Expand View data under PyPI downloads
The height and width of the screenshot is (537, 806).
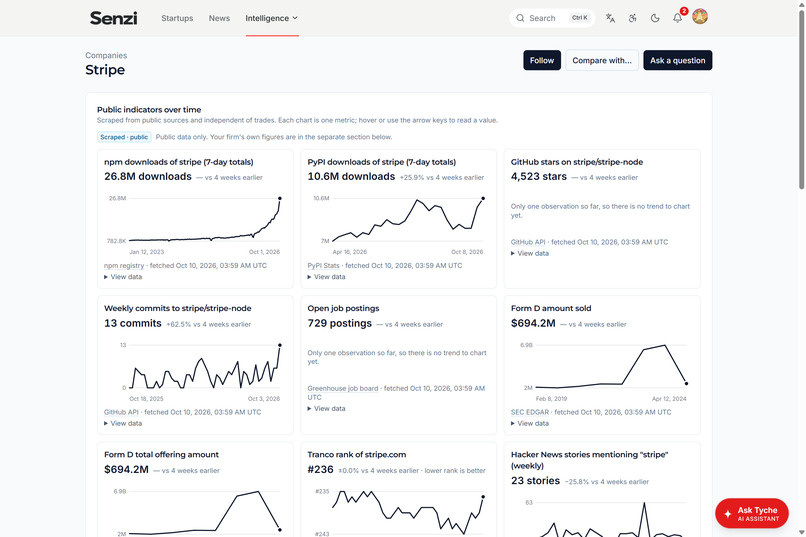(x=326, y=277)
